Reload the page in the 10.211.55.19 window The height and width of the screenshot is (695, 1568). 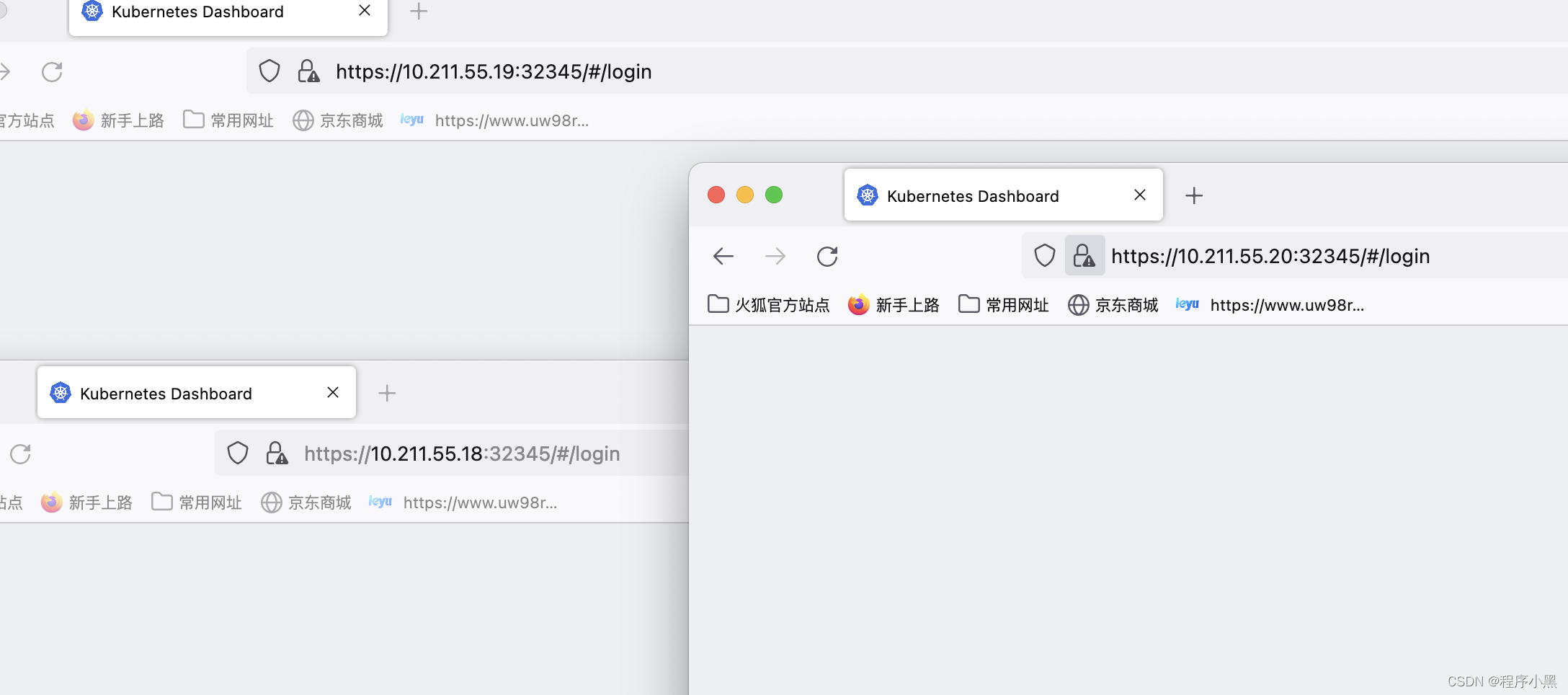tap(52, 71)
